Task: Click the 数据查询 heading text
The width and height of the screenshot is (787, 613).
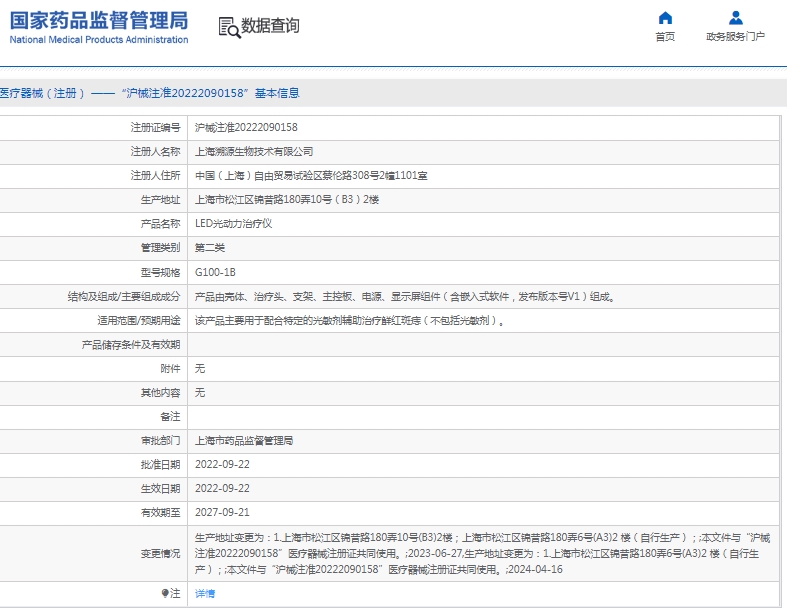Action: 271,26
